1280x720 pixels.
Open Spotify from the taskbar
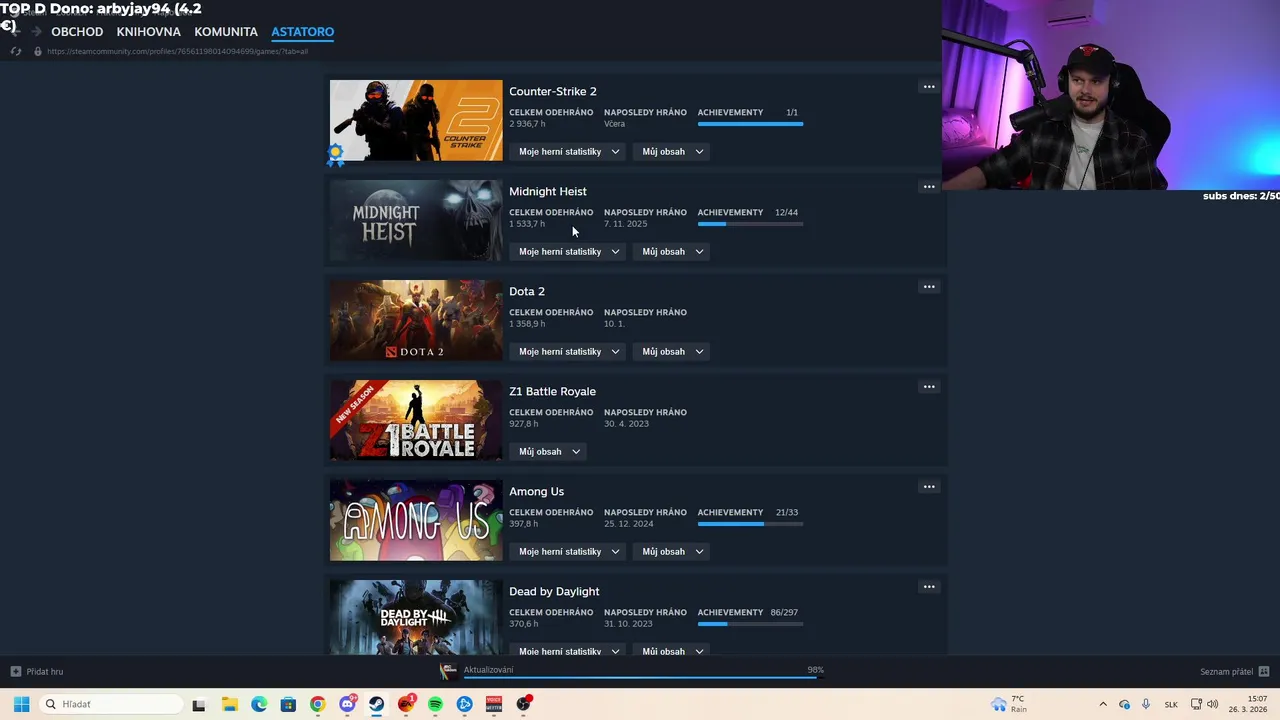tap(435, 704)
